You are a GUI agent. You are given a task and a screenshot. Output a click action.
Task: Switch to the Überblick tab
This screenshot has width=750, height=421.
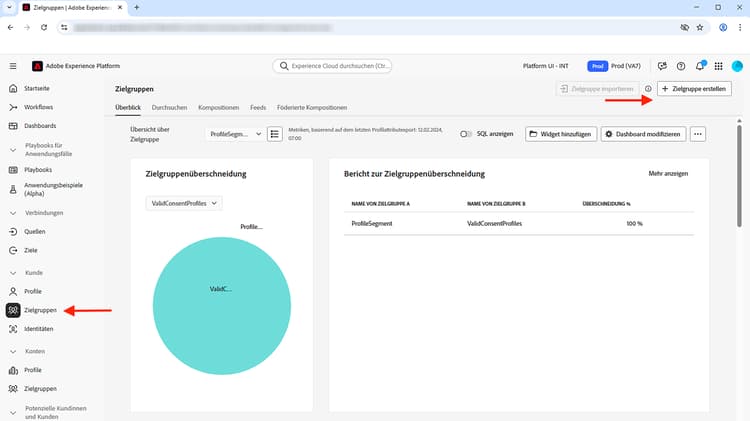coord(128,108)
